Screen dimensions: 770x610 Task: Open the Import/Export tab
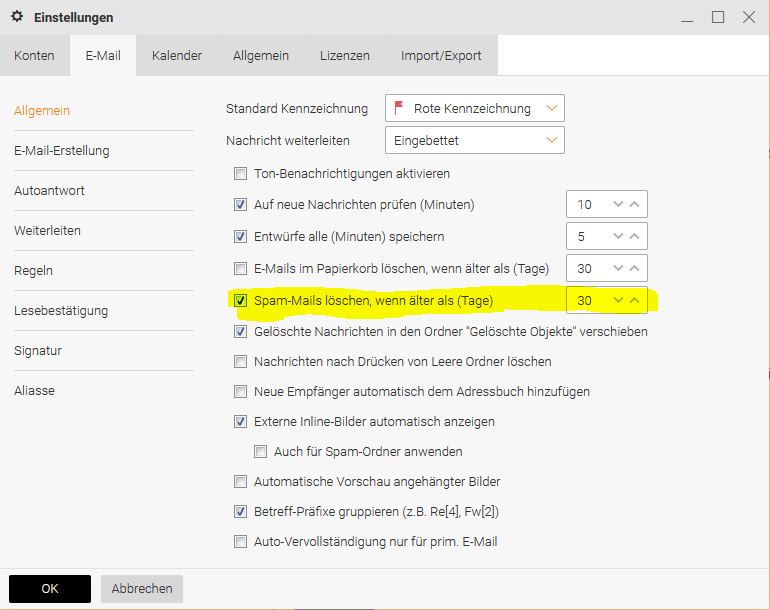pyautogui.click(x=441, y=55)
